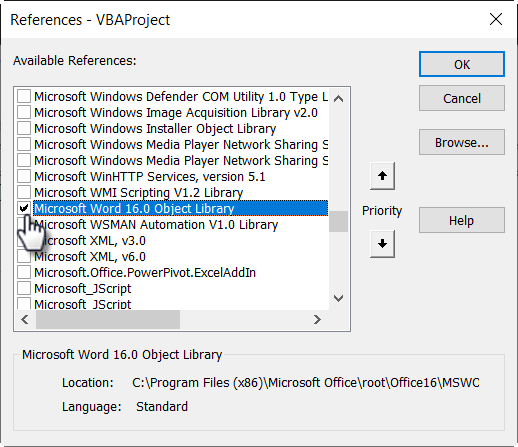The height and width of the screenshot is (447, 518).
Task: Click the vertical scrollbar thumb
Action: point(339,221)
